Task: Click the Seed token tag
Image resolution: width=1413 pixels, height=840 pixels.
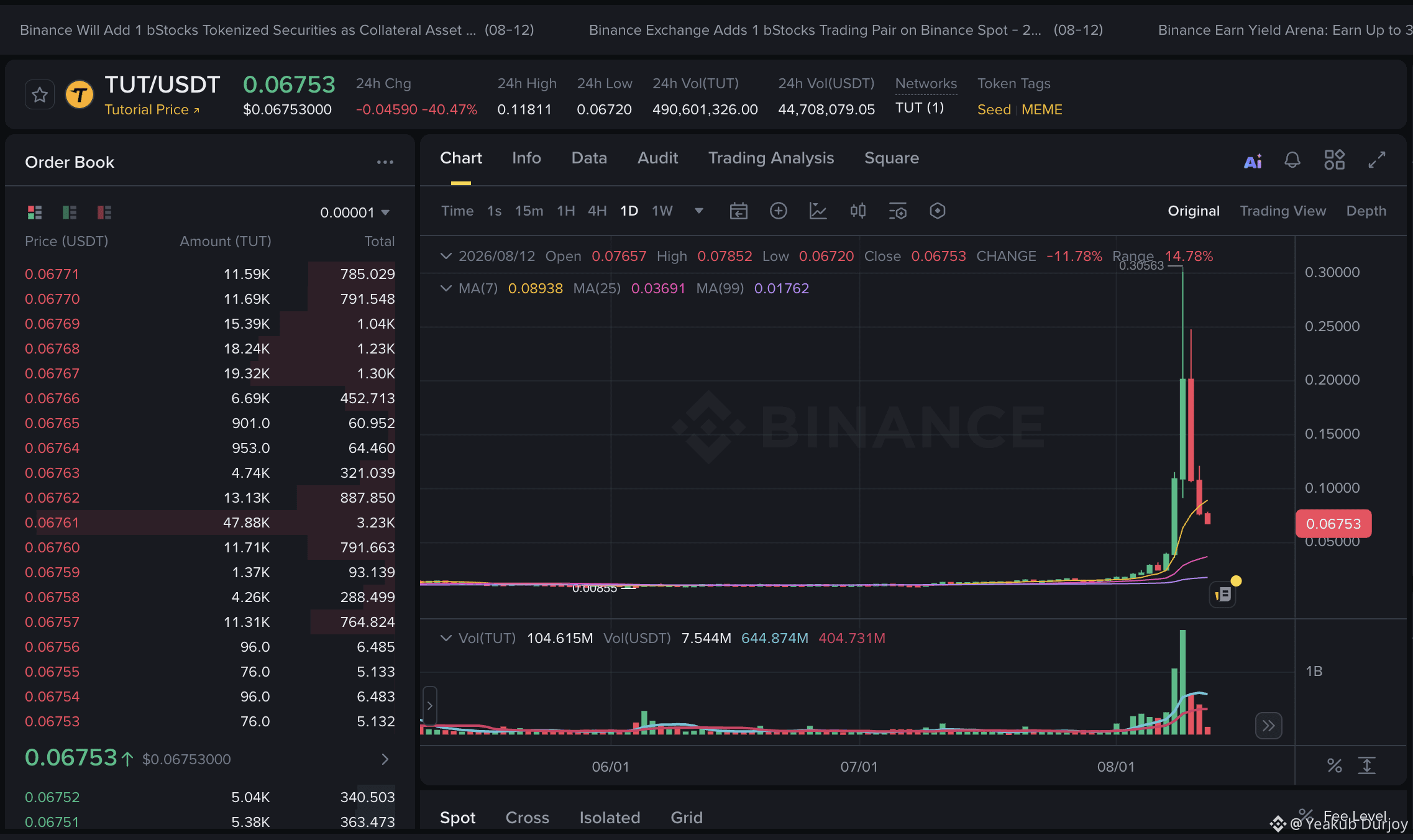Action: (x=994, y=109)
